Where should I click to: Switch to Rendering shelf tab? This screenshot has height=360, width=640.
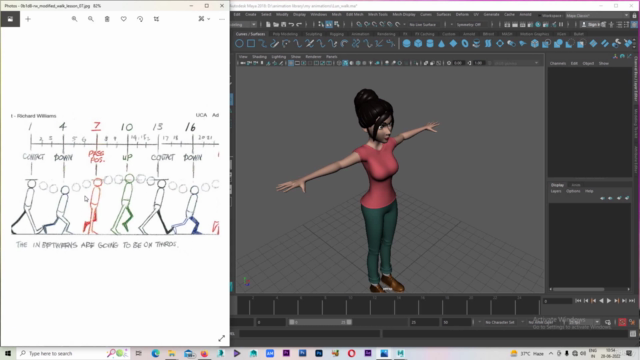(386, 34)
